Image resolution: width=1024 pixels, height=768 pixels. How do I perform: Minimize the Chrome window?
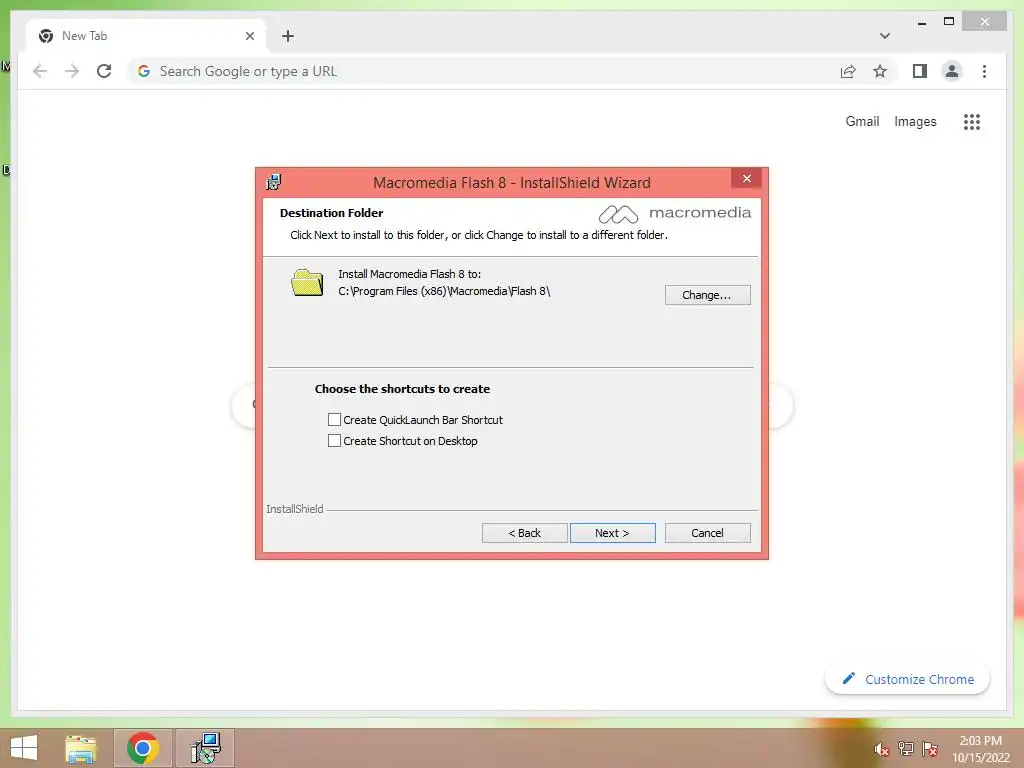coord(921,22)
